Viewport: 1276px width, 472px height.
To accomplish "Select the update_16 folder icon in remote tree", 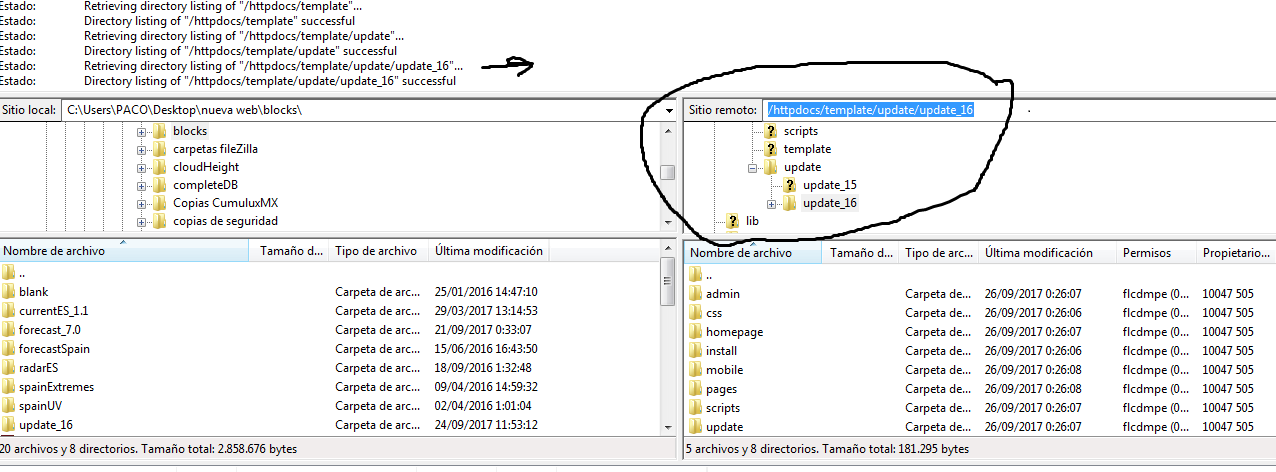I will pos(790,203).
